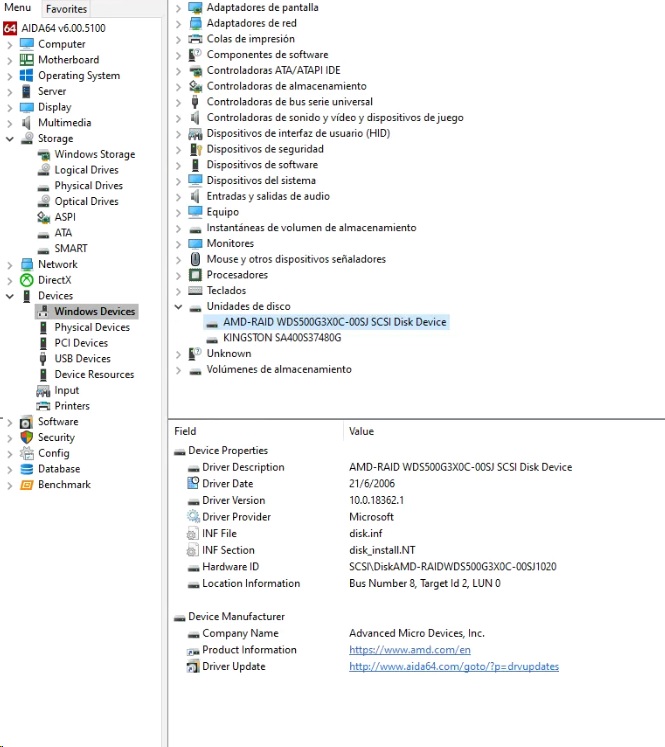Image resolution: width=665 pixels, height=747 pixels.
Task: Select the Input devices item
Action: tap(66, 390)
